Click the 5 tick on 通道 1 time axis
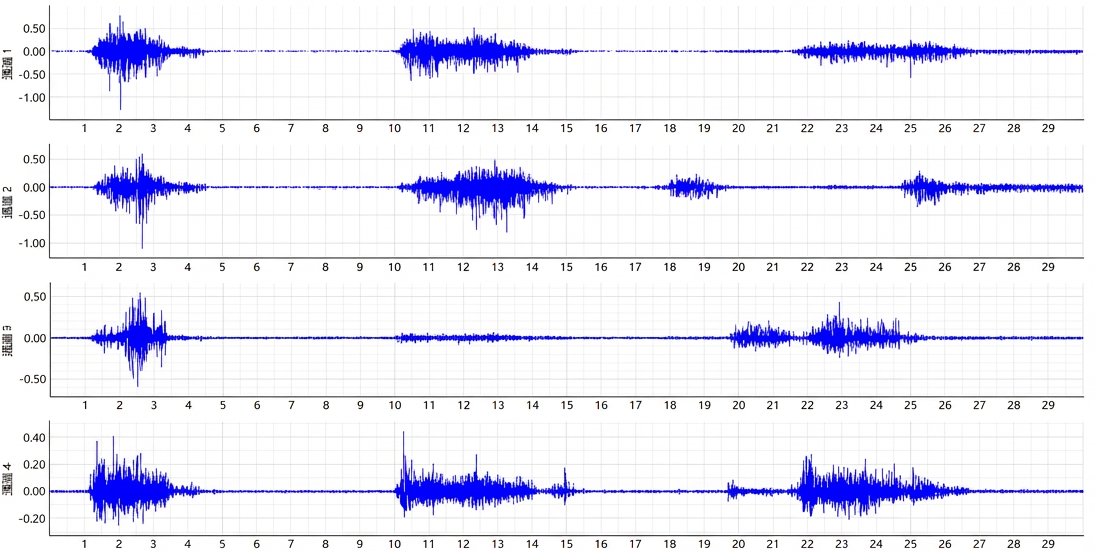 (222, 129)
